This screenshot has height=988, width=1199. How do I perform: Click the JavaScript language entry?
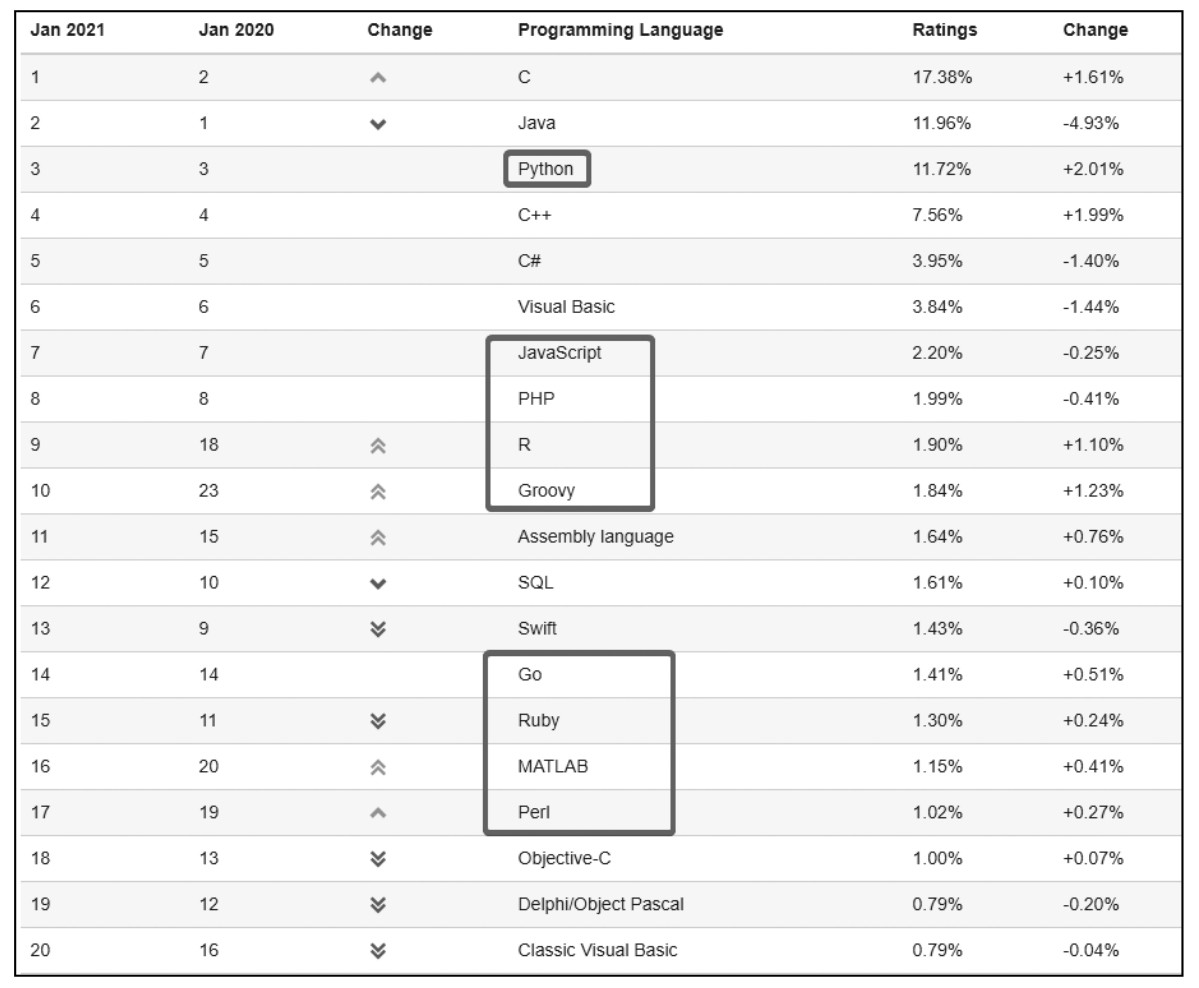click(x=560, y=353)
